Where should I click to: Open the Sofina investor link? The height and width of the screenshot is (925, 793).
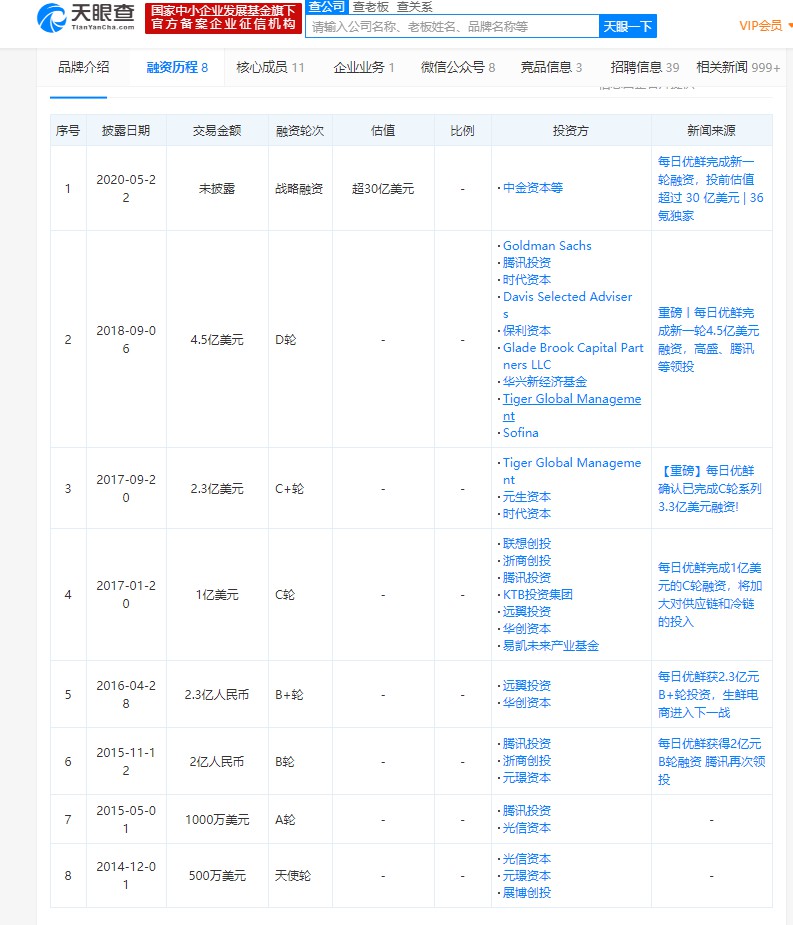(520, 433)
